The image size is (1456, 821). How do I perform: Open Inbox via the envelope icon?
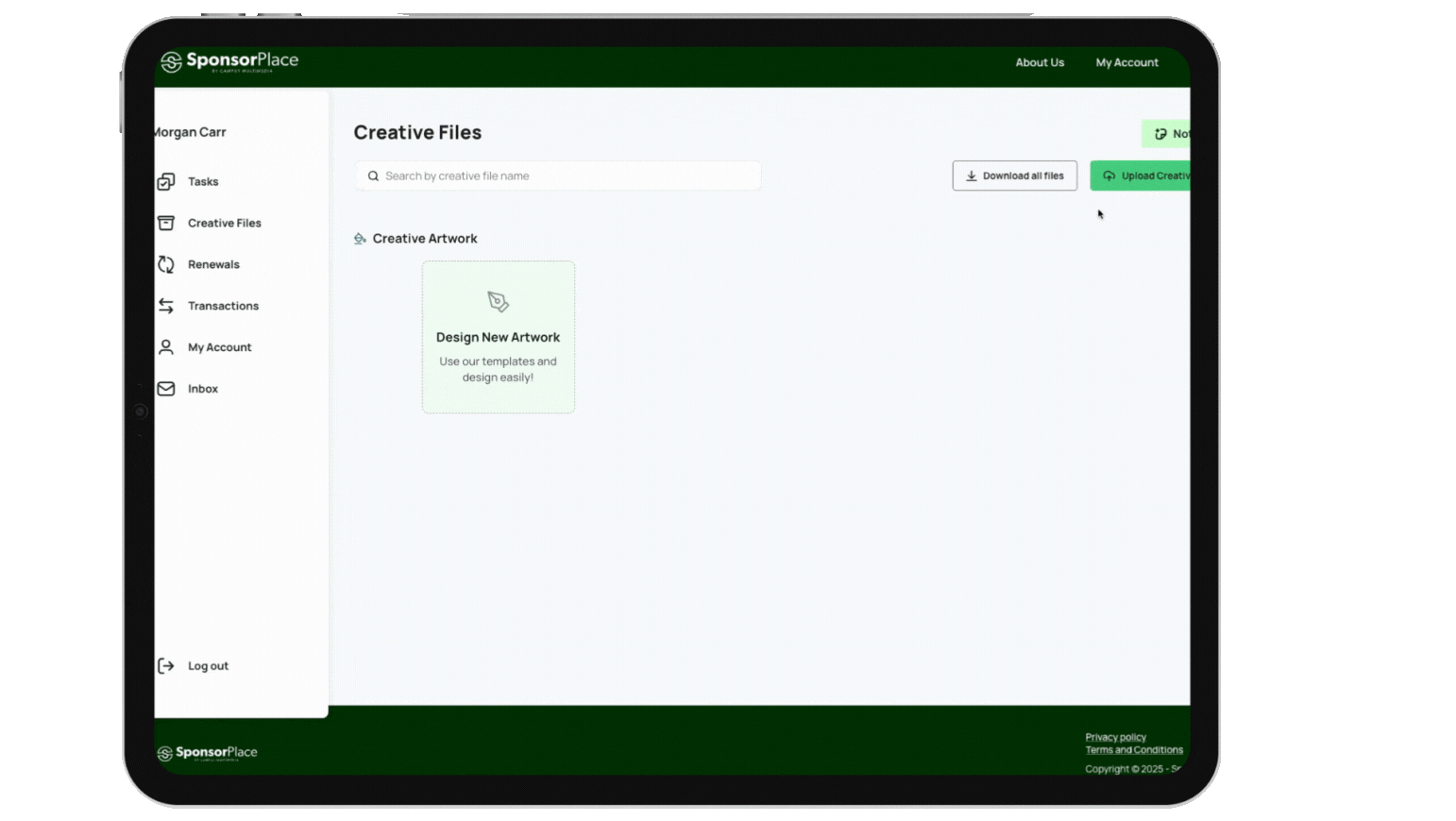pos(166,389)
